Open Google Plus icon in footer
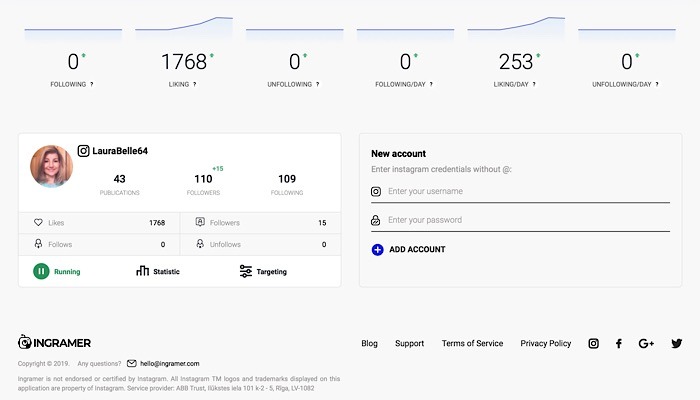Viewport: 700px width, 400px height. (x=646, y=343)
